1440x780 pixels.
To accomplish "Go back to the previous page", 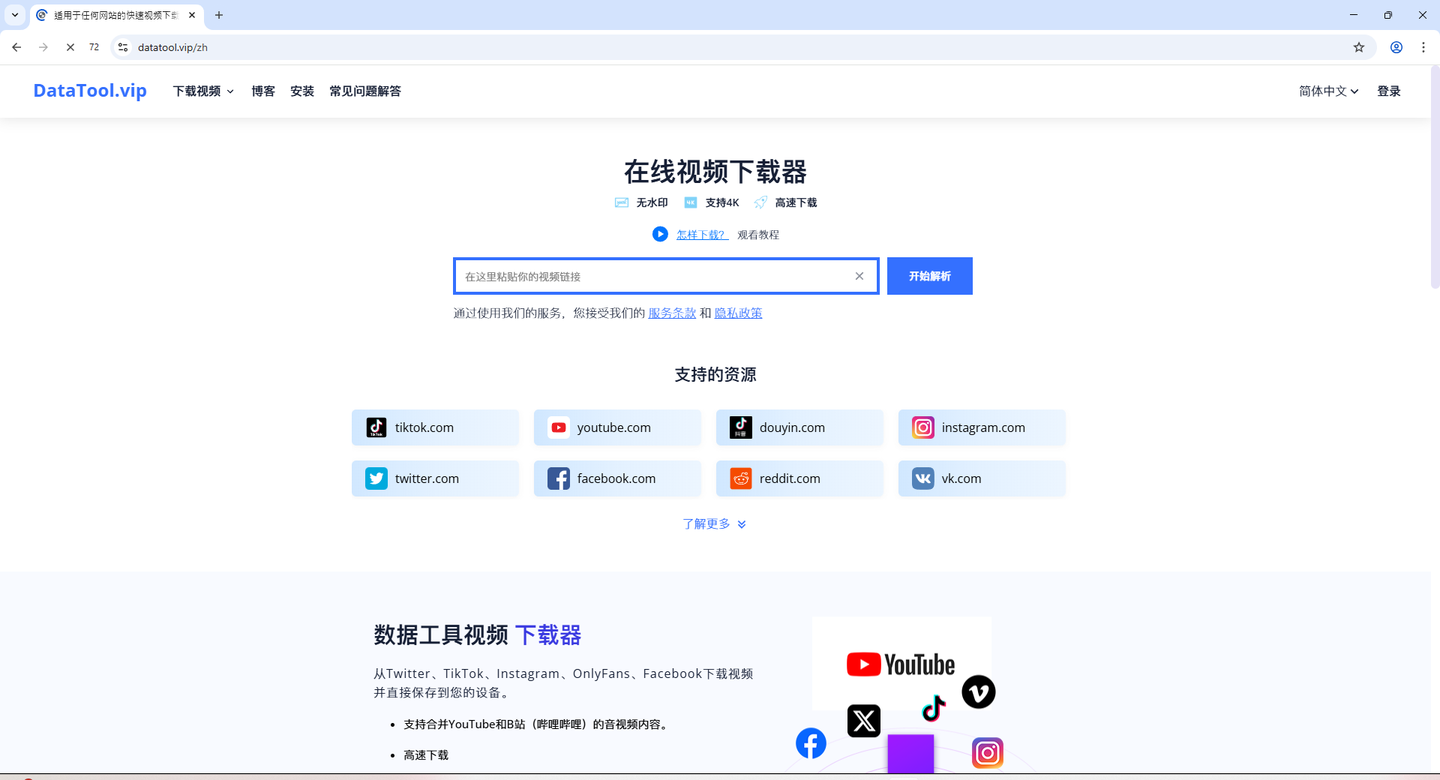I will click(x=17, y=47).
